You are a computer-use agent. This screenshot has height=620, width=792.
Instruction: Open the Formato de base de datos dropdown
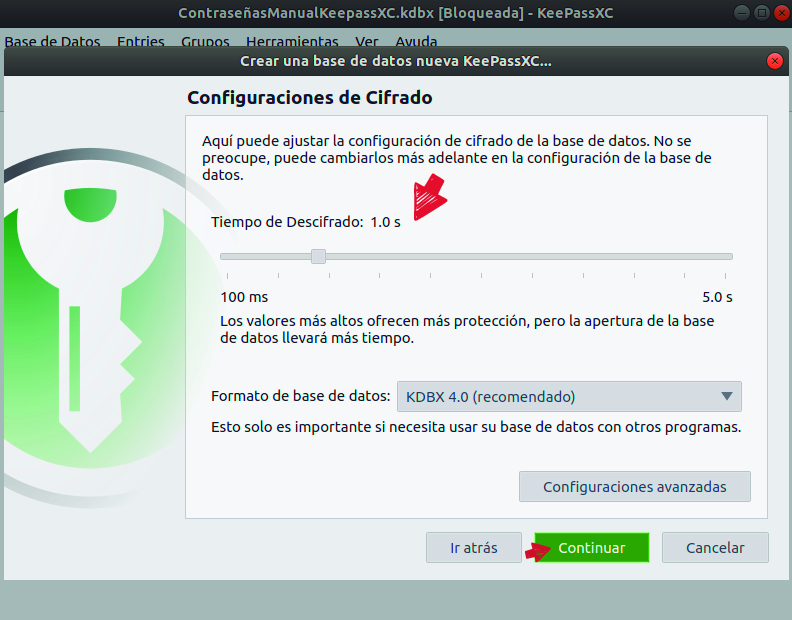(x=569, y=397)
